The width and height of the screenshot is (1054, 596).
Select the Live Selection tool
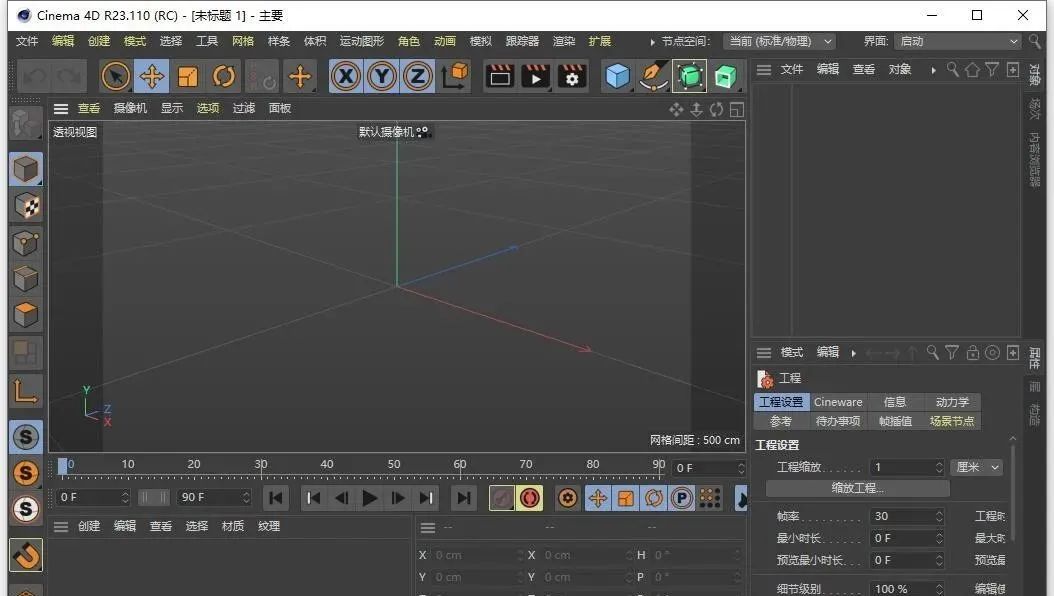coord(116,77)
